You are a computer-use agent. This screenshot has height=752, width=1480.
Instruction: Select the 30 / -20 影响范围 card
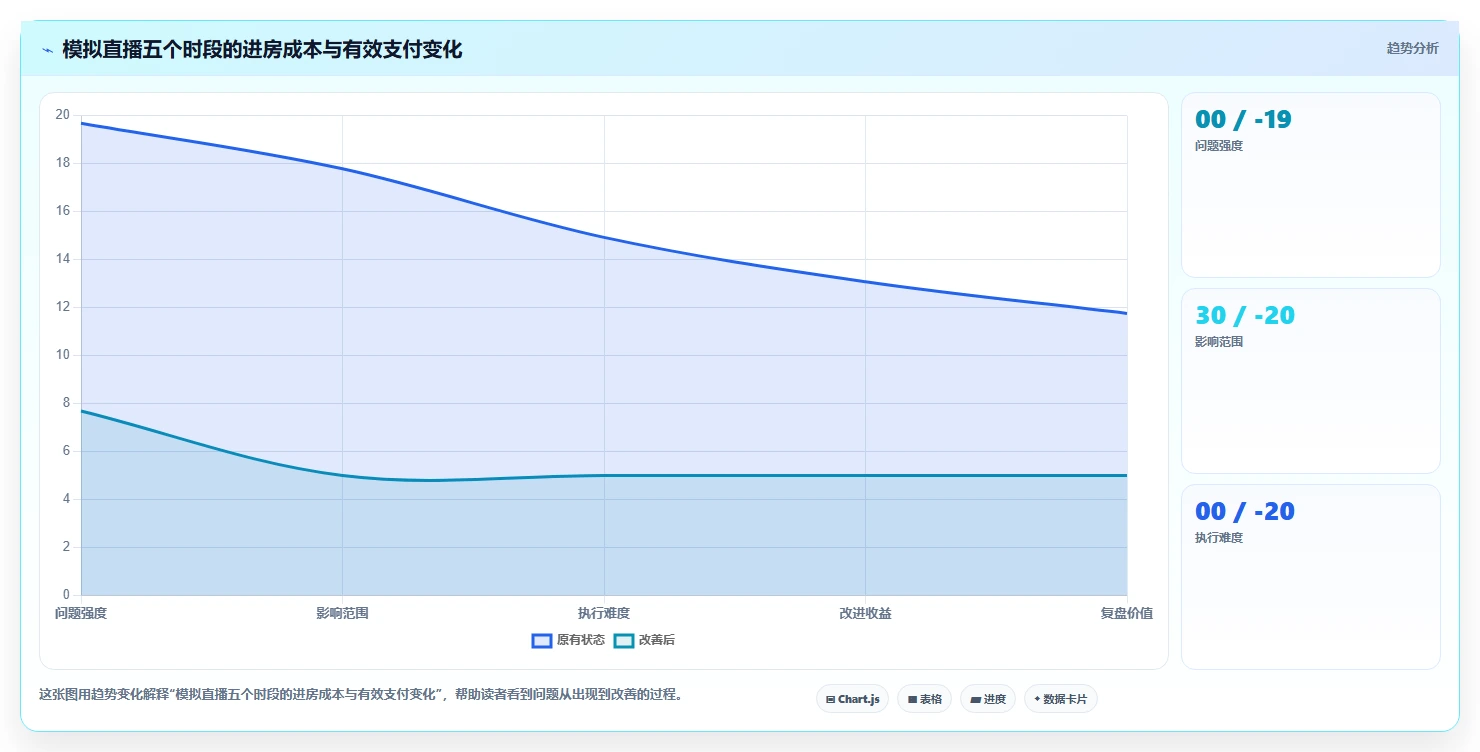pos(1311,381)
